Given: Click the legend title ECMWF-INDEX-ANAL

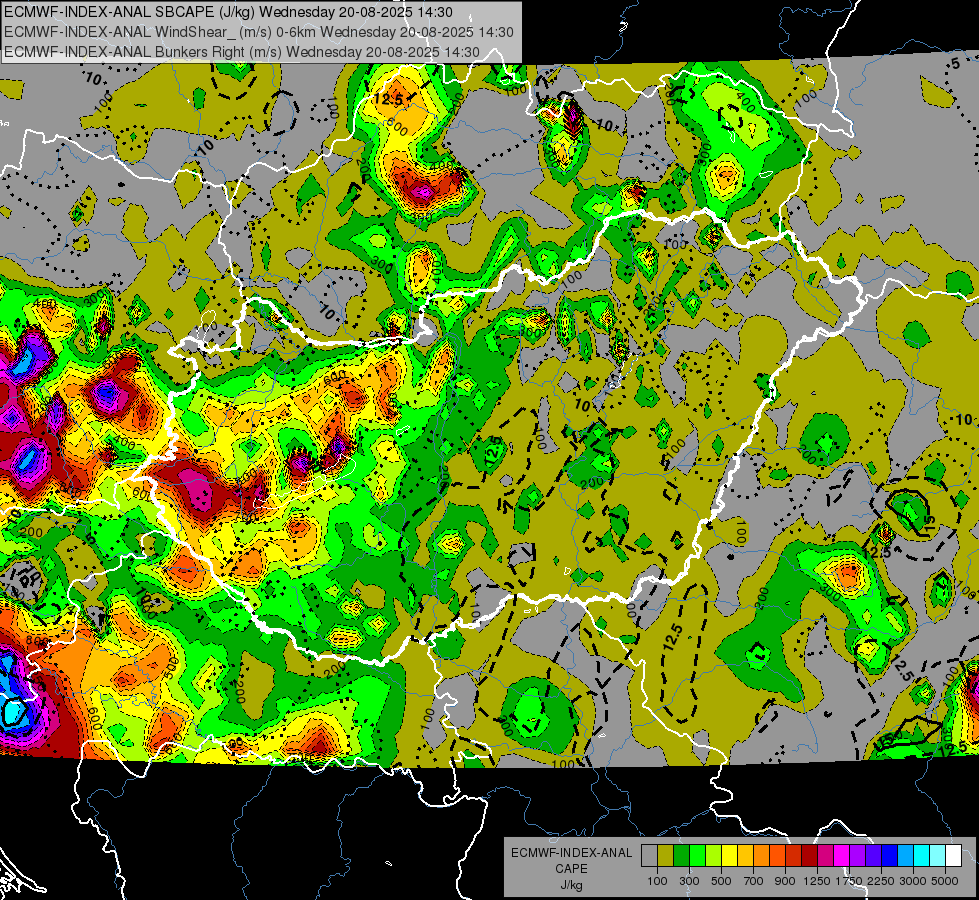Looking at the screenshot, I should coord(572,853).
